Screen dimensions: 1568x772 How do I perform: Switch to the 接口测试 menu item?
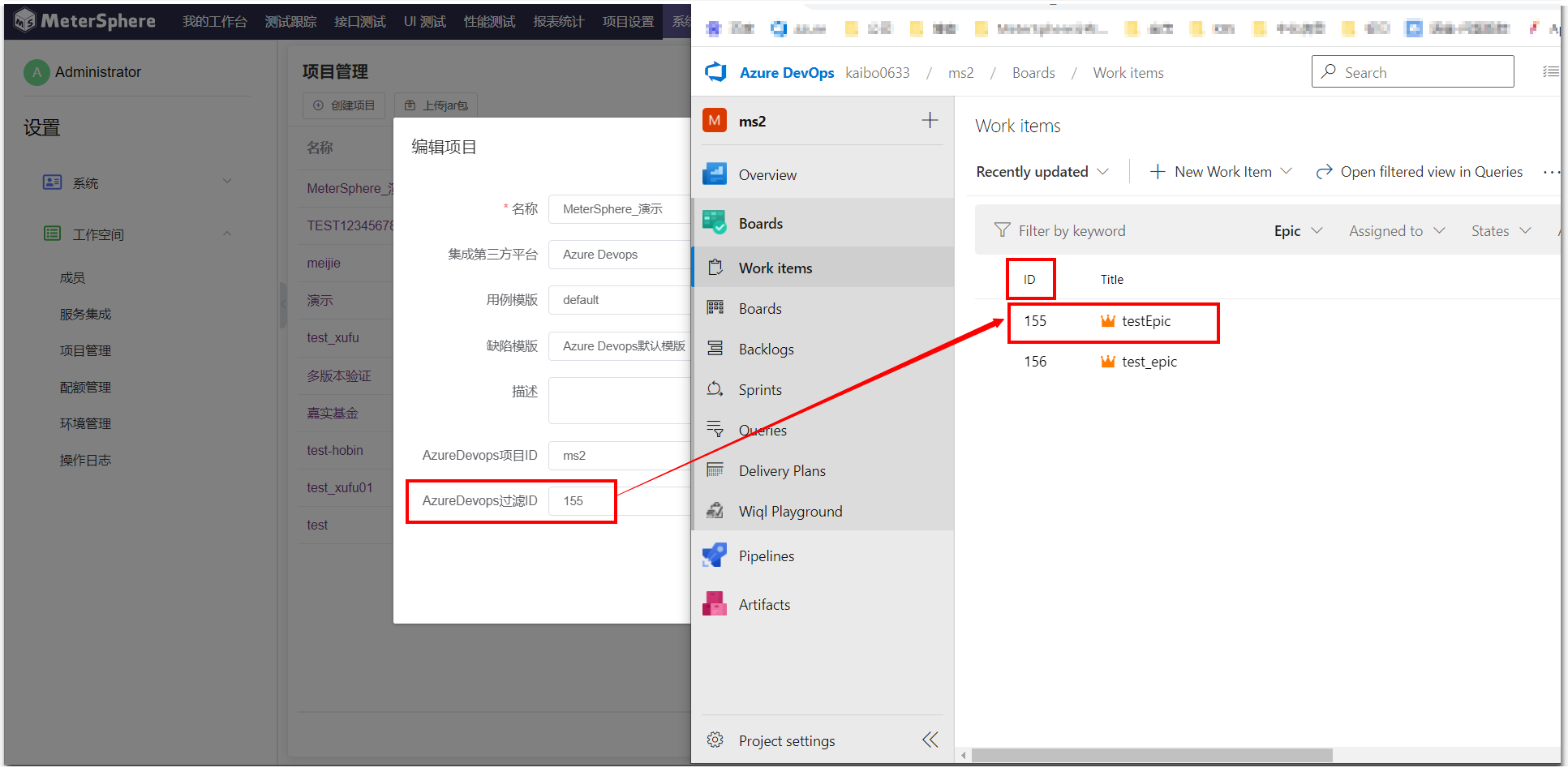click(x=359, y=21)
